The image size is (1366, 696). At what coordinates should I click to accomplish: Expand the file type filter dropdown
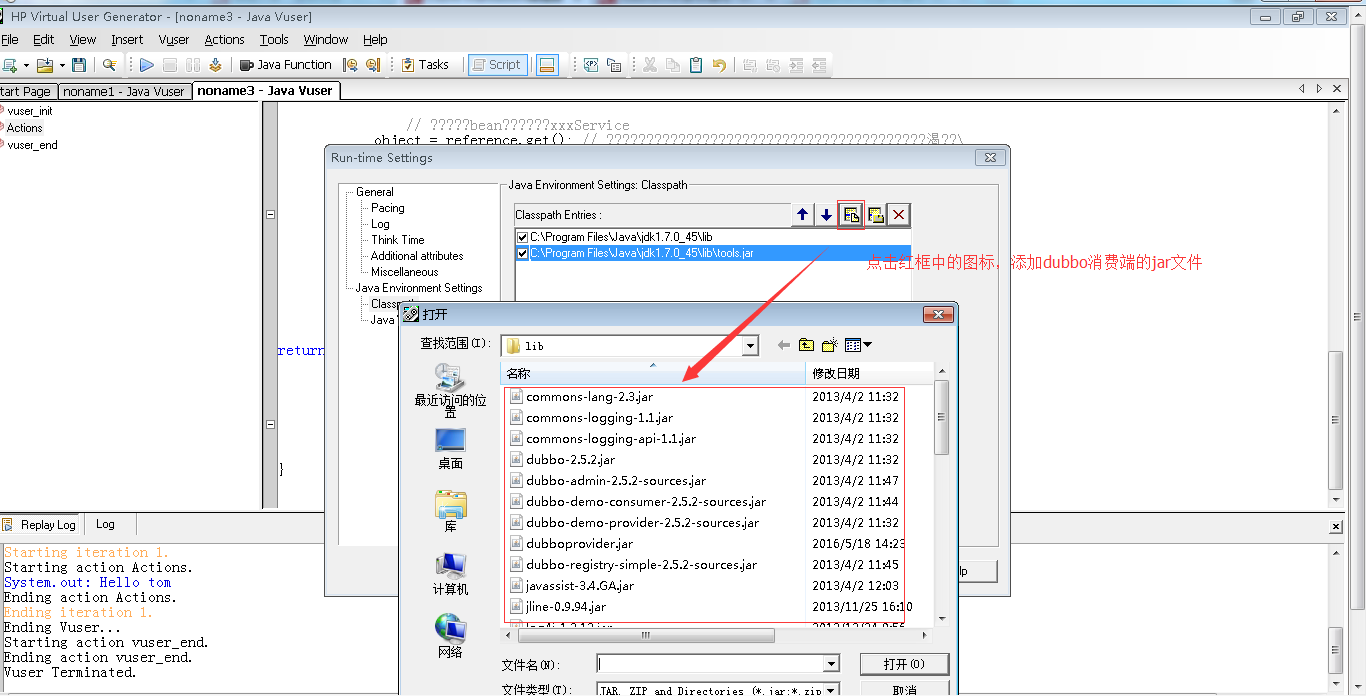pos(831,690)
